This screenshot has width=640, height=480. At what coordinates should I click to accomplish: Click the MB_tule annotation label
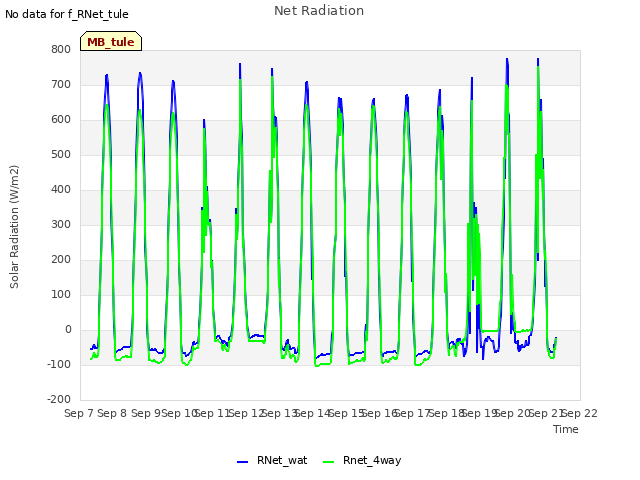(111, 41)
